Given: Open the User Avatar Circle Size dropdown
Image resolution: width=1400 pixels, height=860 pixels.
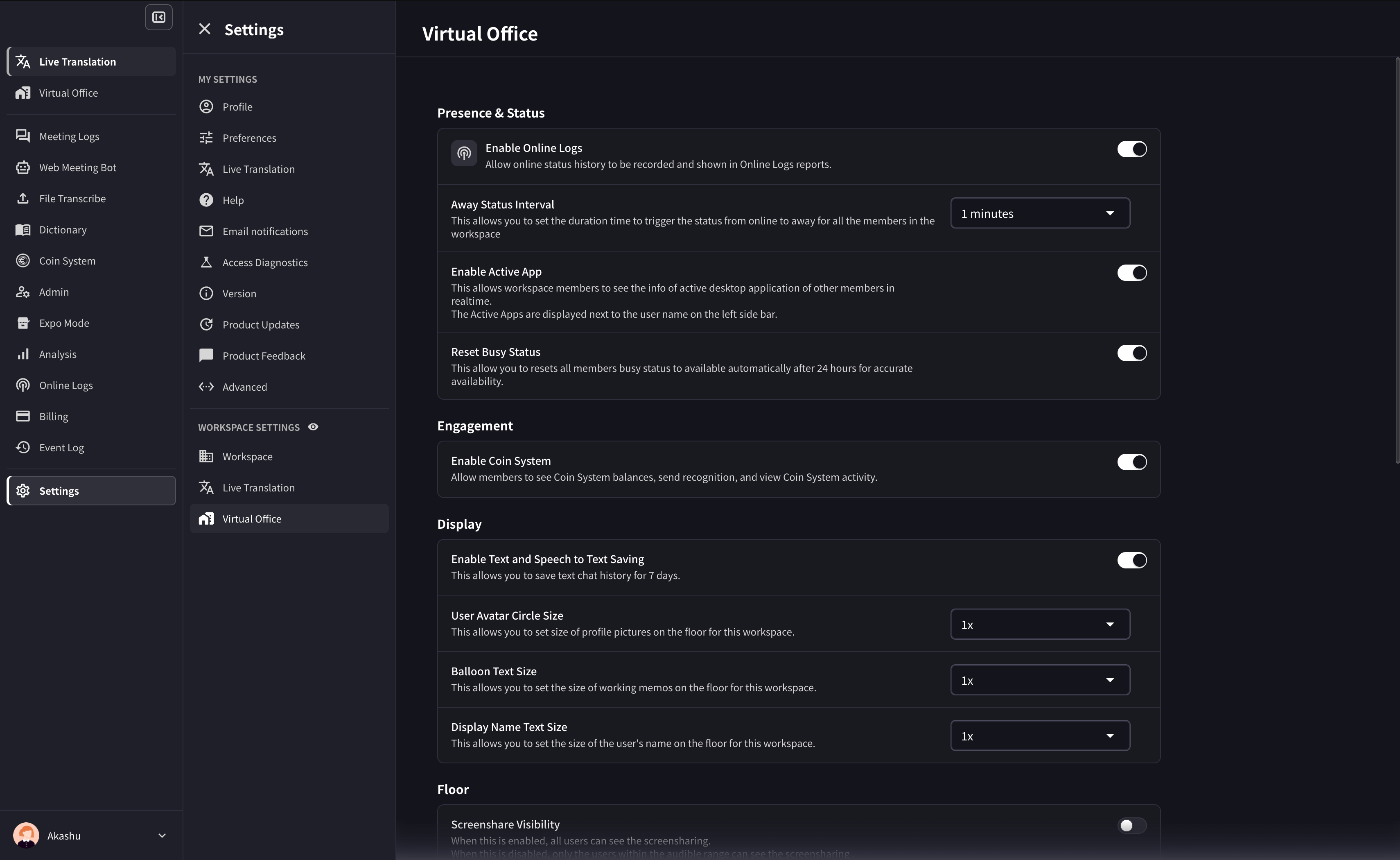Looking at the screenshot, I should point(1040,625).
